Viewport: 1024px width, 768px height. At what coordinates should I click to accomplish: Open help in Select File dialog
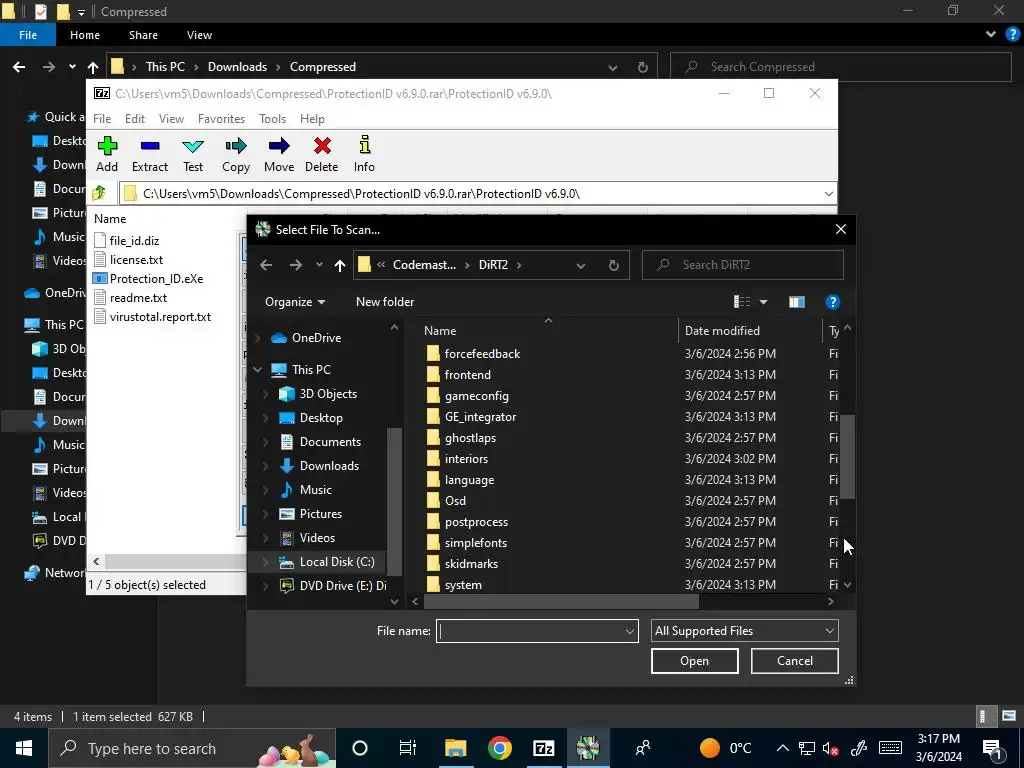click(832, 302)
